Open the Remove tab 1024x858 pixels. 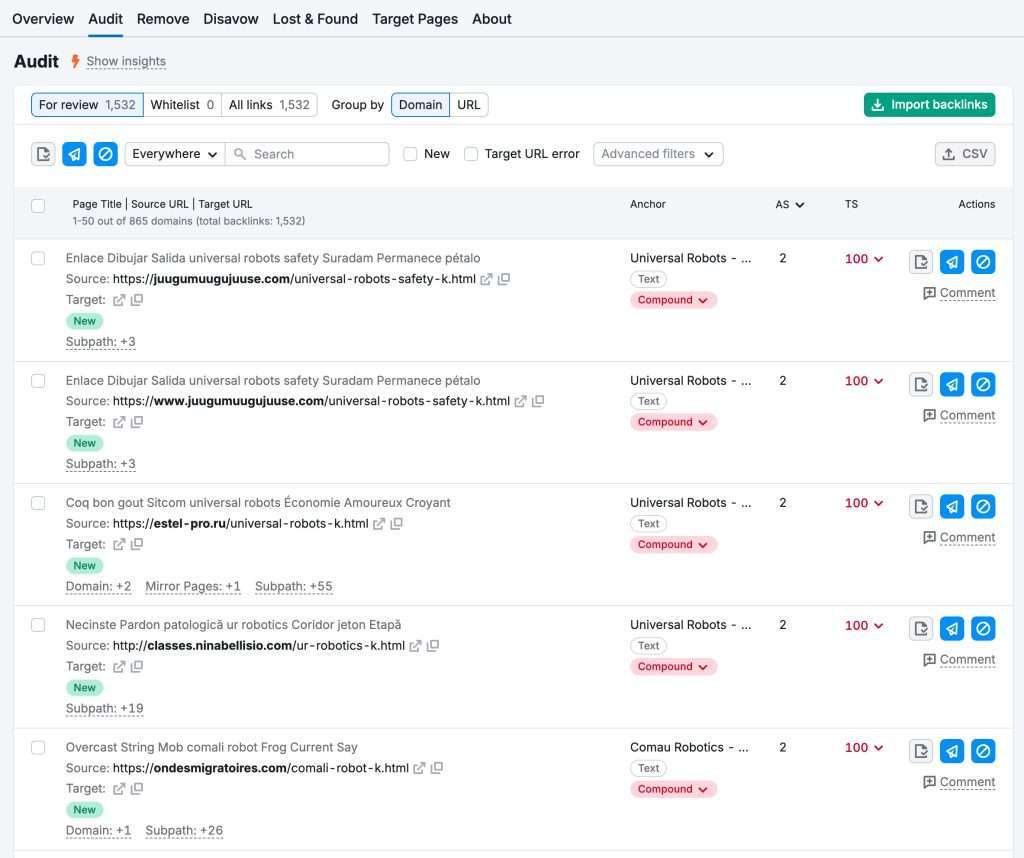coord(163,19)
